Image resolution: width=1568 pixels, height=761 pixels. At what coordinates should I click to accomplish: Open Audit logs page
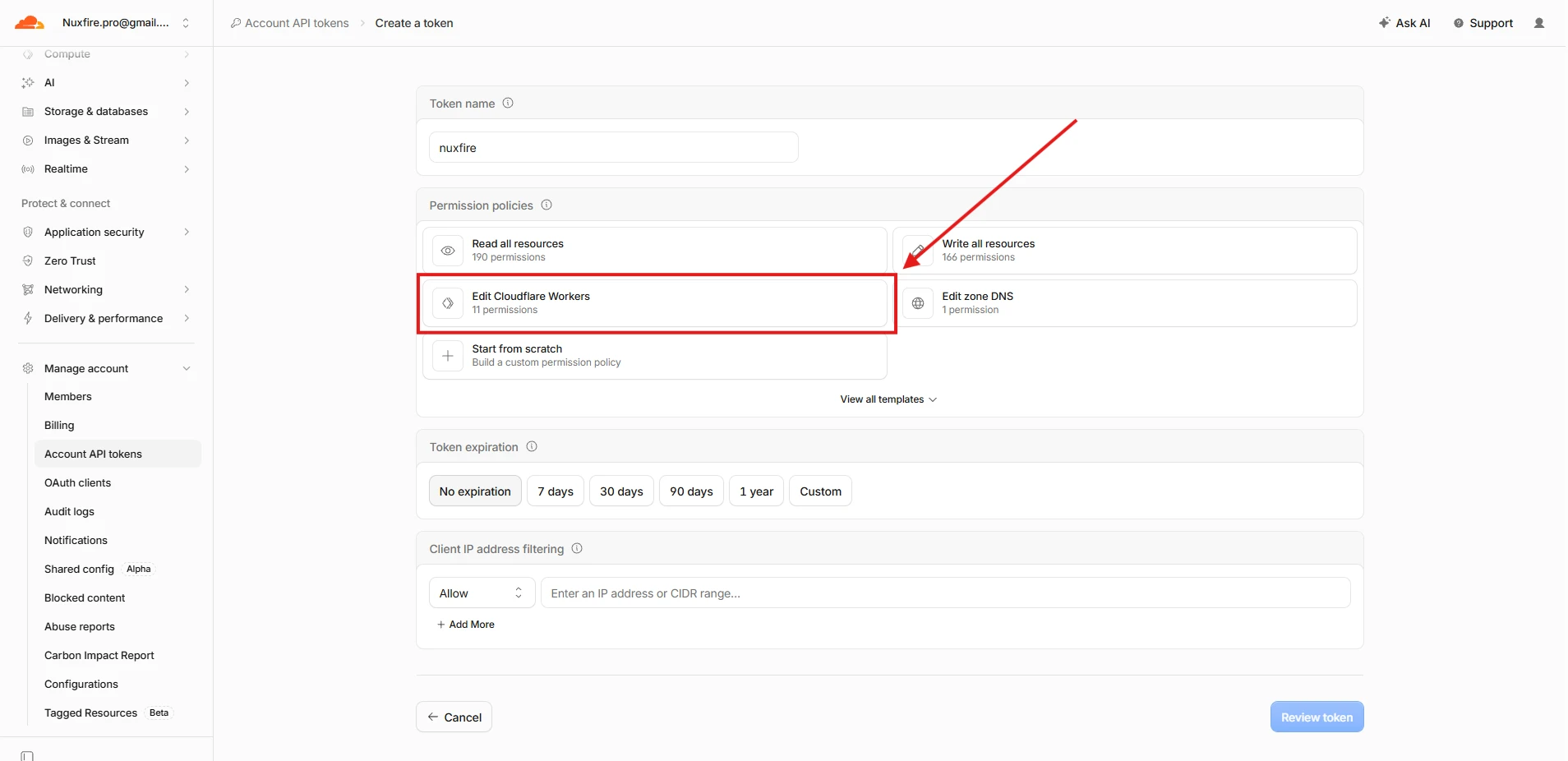(x=118, y=512)
